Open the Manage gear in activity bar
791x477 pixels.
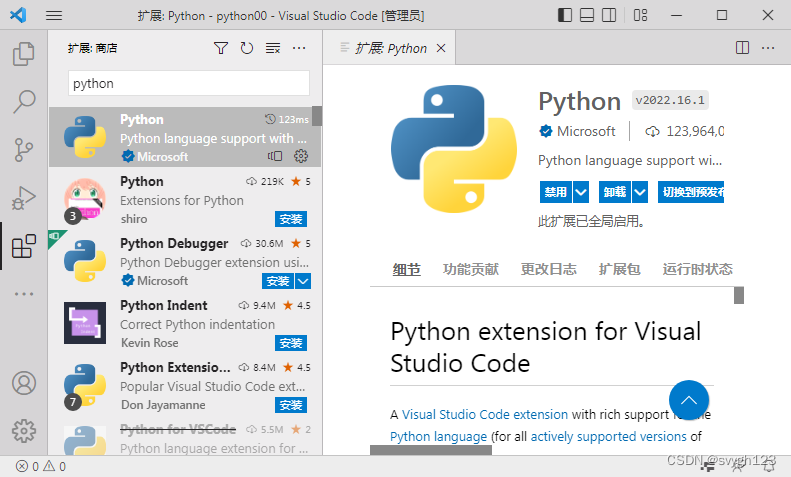[24, 431]
